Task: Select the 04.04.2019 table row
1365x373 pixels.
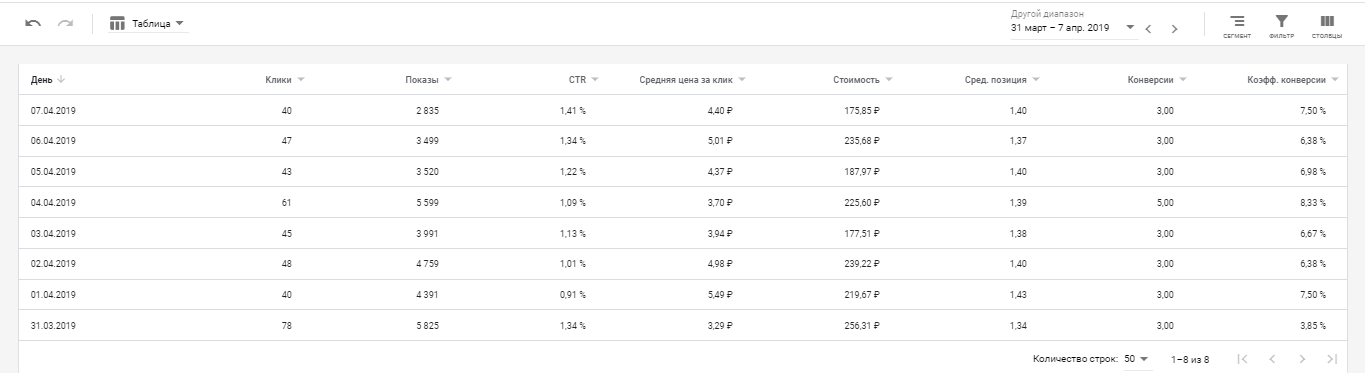Action: tap(682, 203)
